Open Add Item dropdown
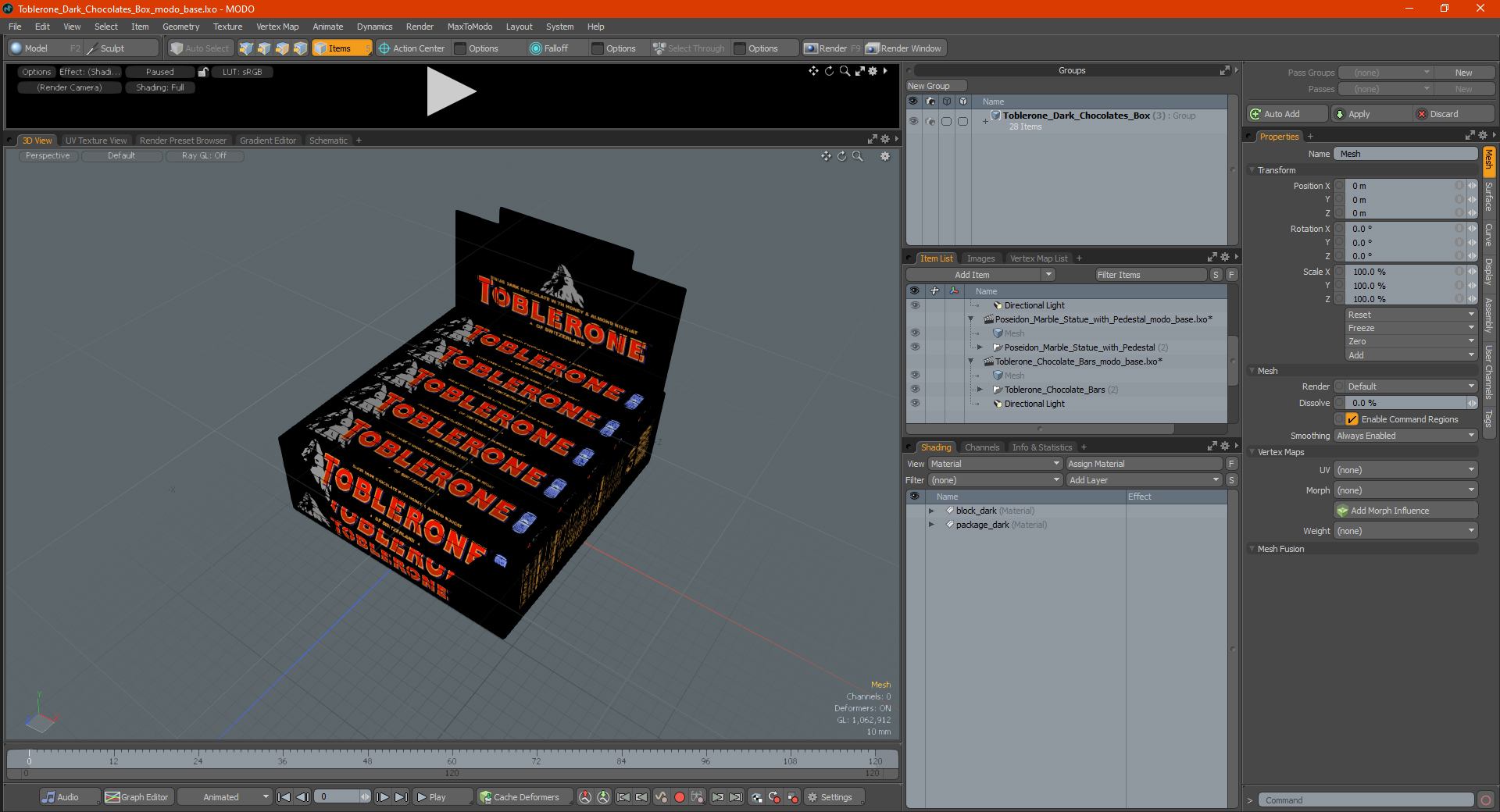This screenshot has width=1500, height=812. click(981, 275)
